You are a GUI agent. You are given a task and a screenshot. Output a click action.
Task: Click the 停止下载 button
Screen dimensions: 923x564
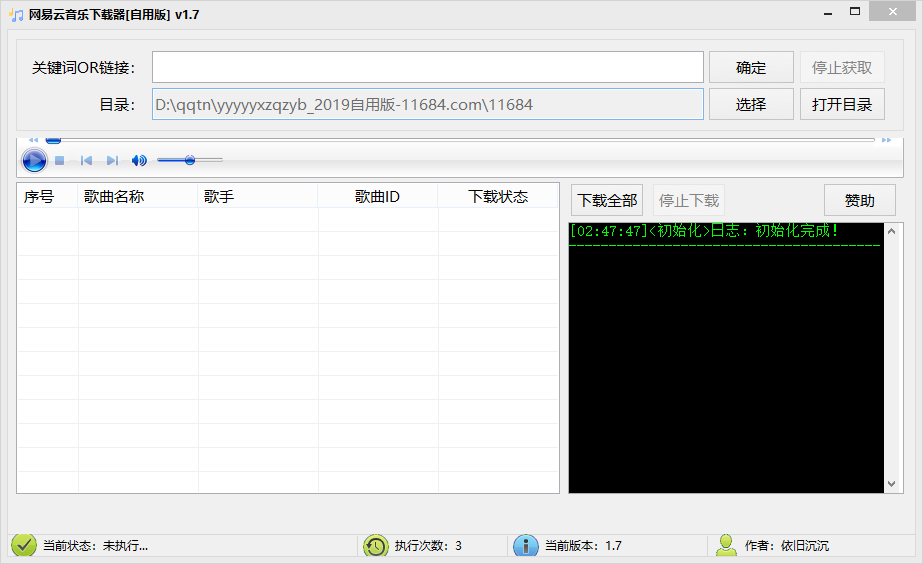[x=689, y=200]
